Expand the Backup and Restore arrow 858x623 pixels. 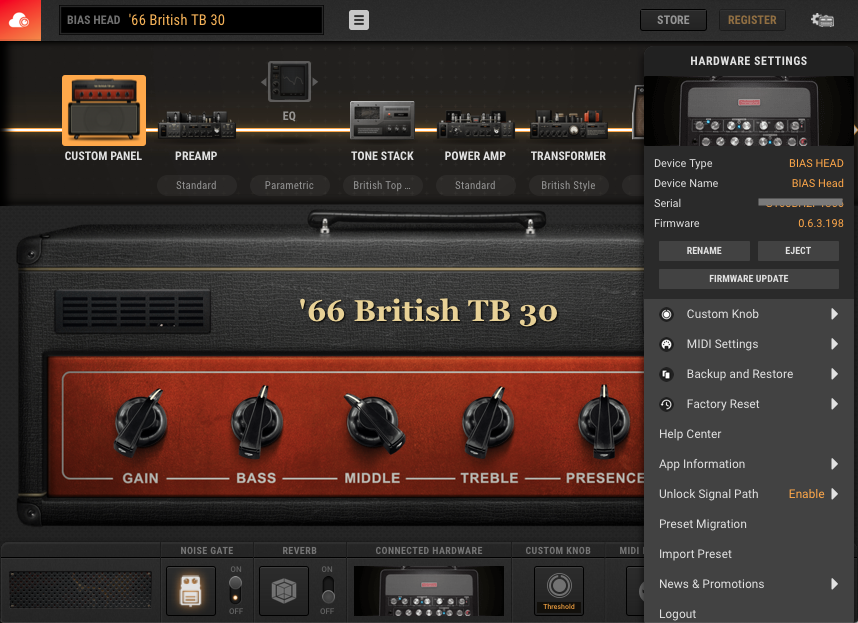point(834,374)
